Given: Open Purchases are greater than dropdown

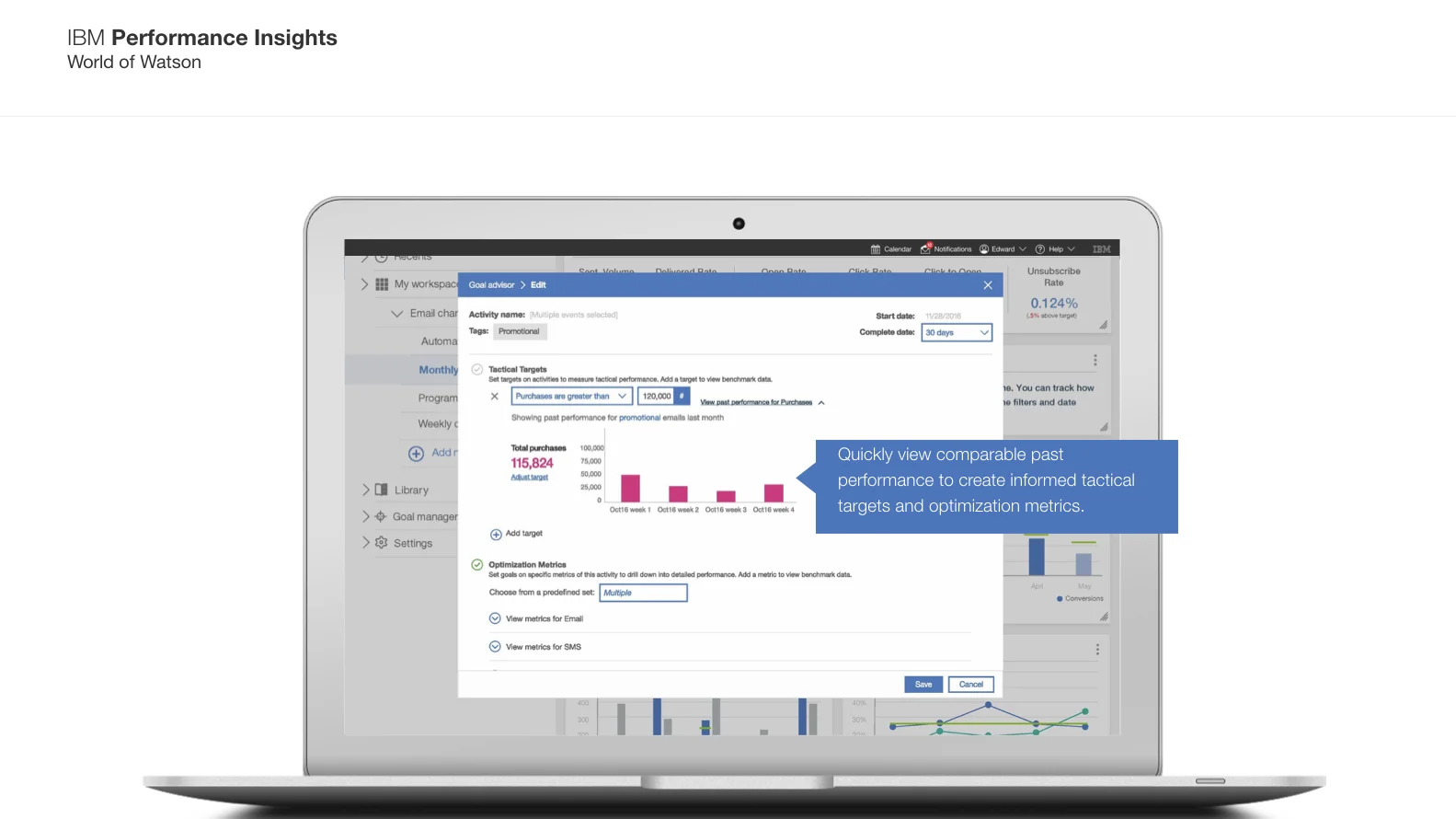Looking at the screenshot, I should [571, 397].
